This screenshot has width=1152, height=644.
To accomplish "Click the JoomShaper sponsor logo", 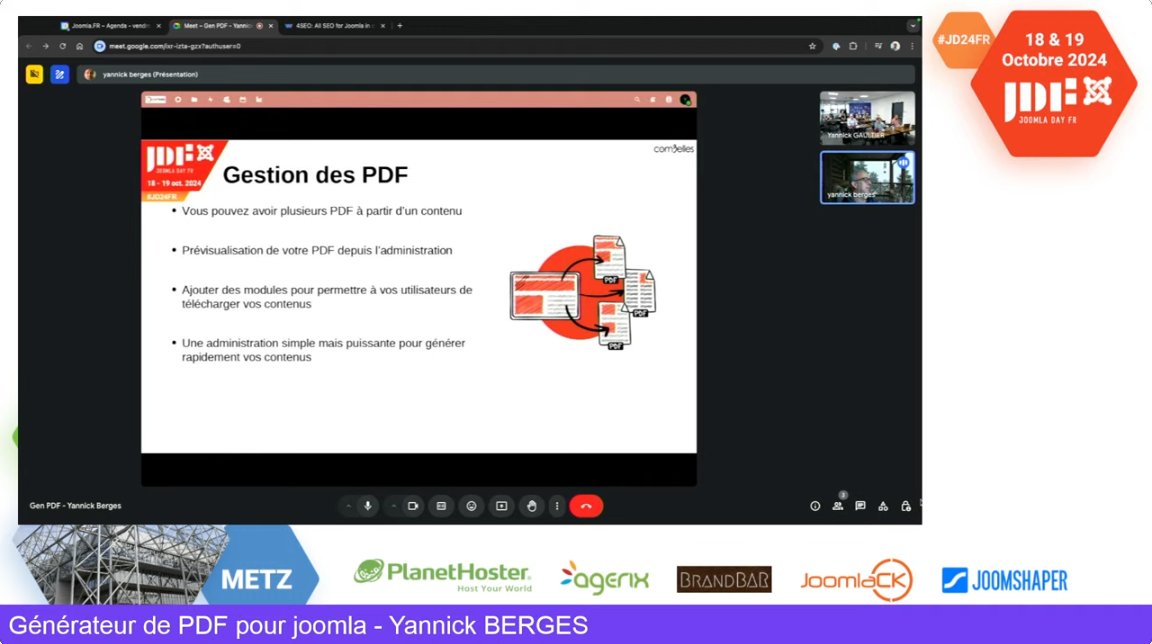I will (x=1004, y=581).
